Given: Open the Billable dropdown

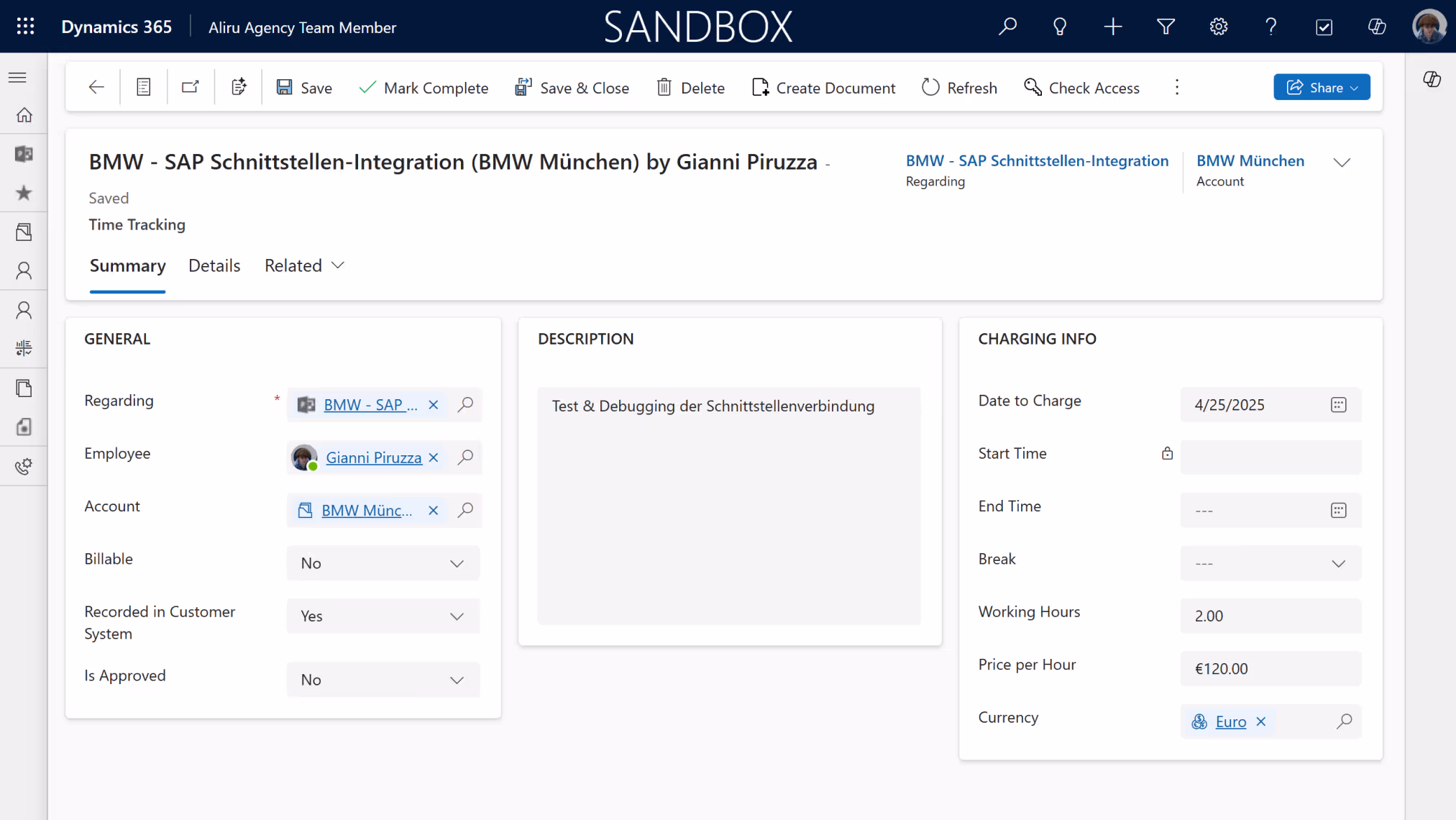Looking at the screenshot, I should (x=383, y=563).
